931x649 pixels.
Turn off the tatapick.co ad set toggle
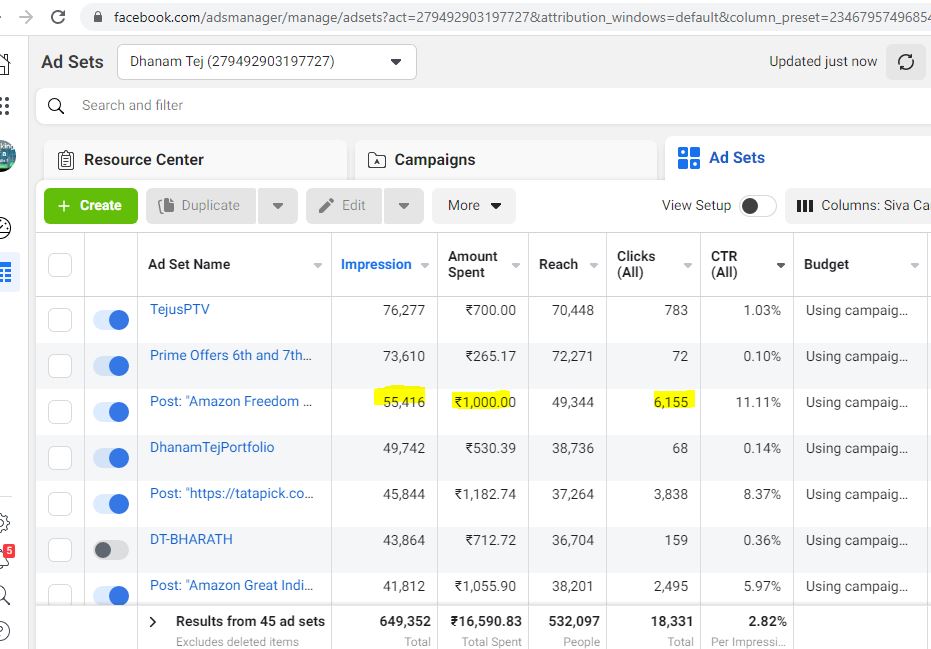(111, 504)
